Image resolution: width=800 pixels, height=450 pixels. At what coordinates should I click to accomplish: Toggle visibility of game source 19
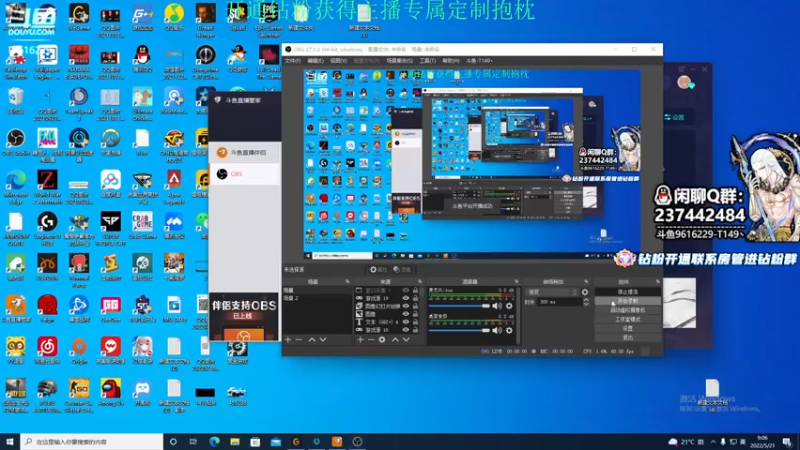(406, 298)
